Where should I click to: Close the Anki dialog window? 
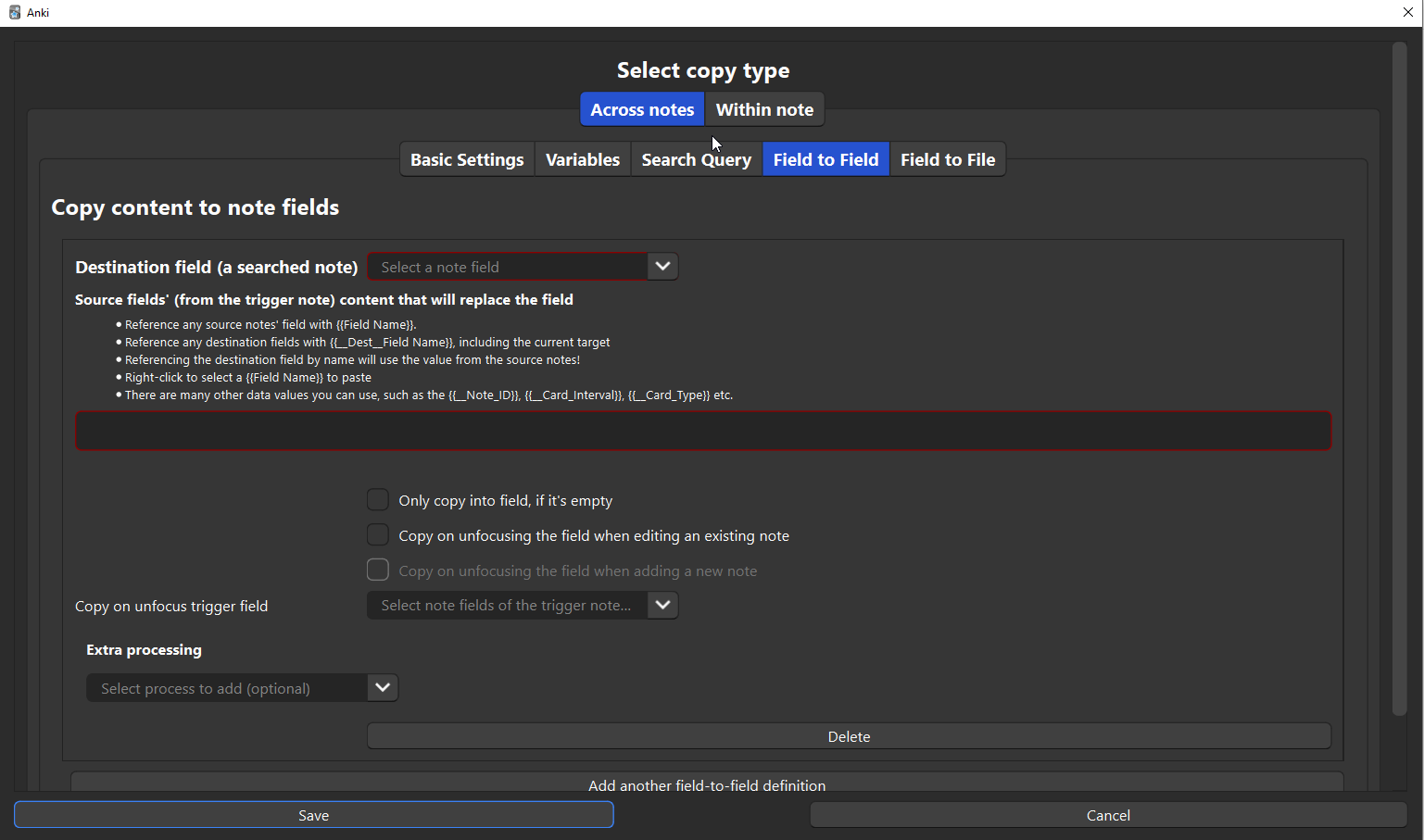pyautogui.click(x=1407, y=13)
